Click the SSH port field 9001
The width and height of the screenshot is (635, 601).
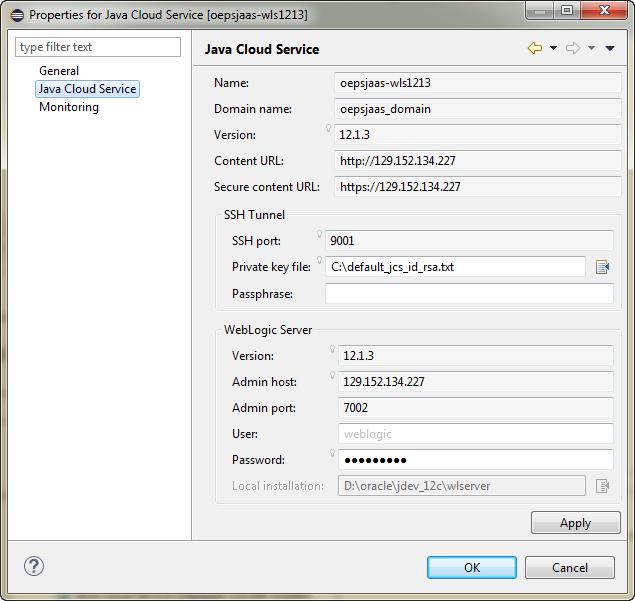469,241
